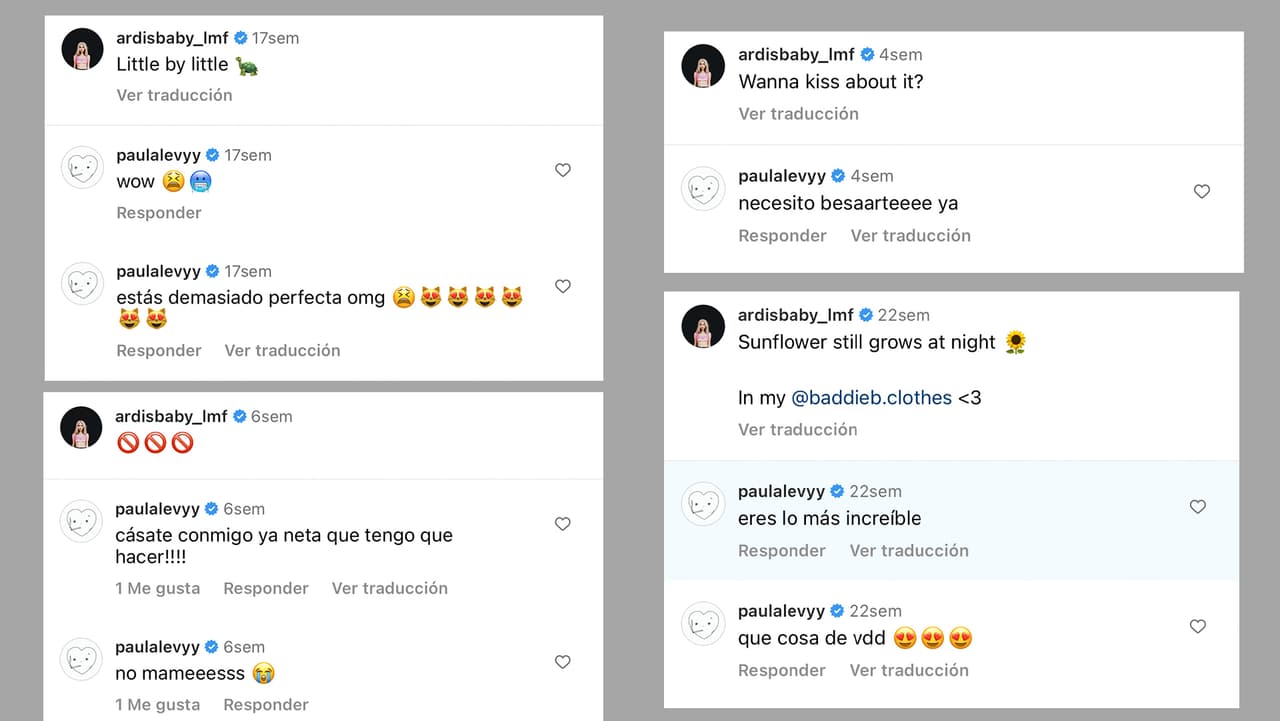Toggle like on "estás demasiado perfecta" comment
Screen dimensions: 1280x721
563,285
